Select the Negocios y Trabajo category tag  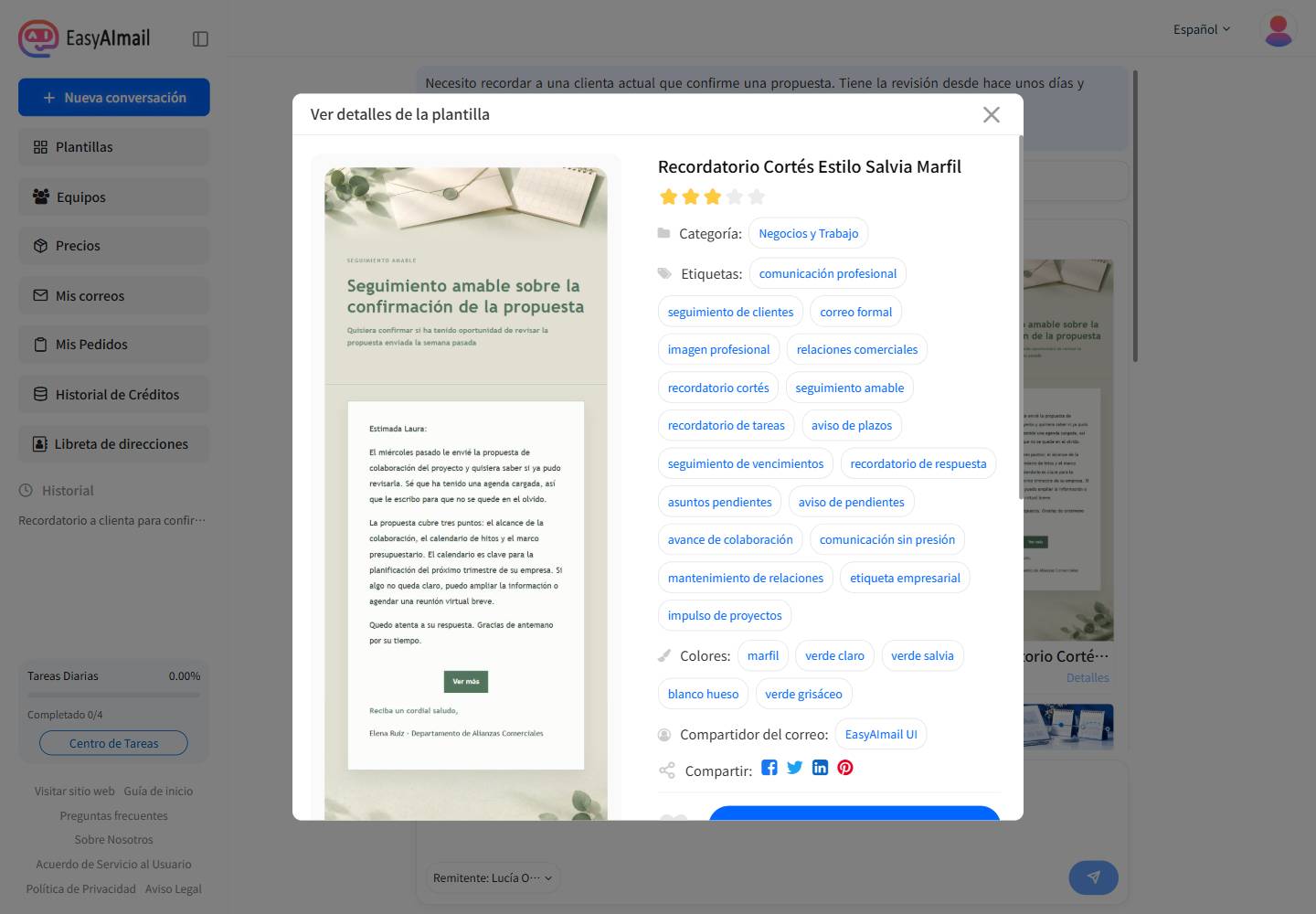coord(809,233)
